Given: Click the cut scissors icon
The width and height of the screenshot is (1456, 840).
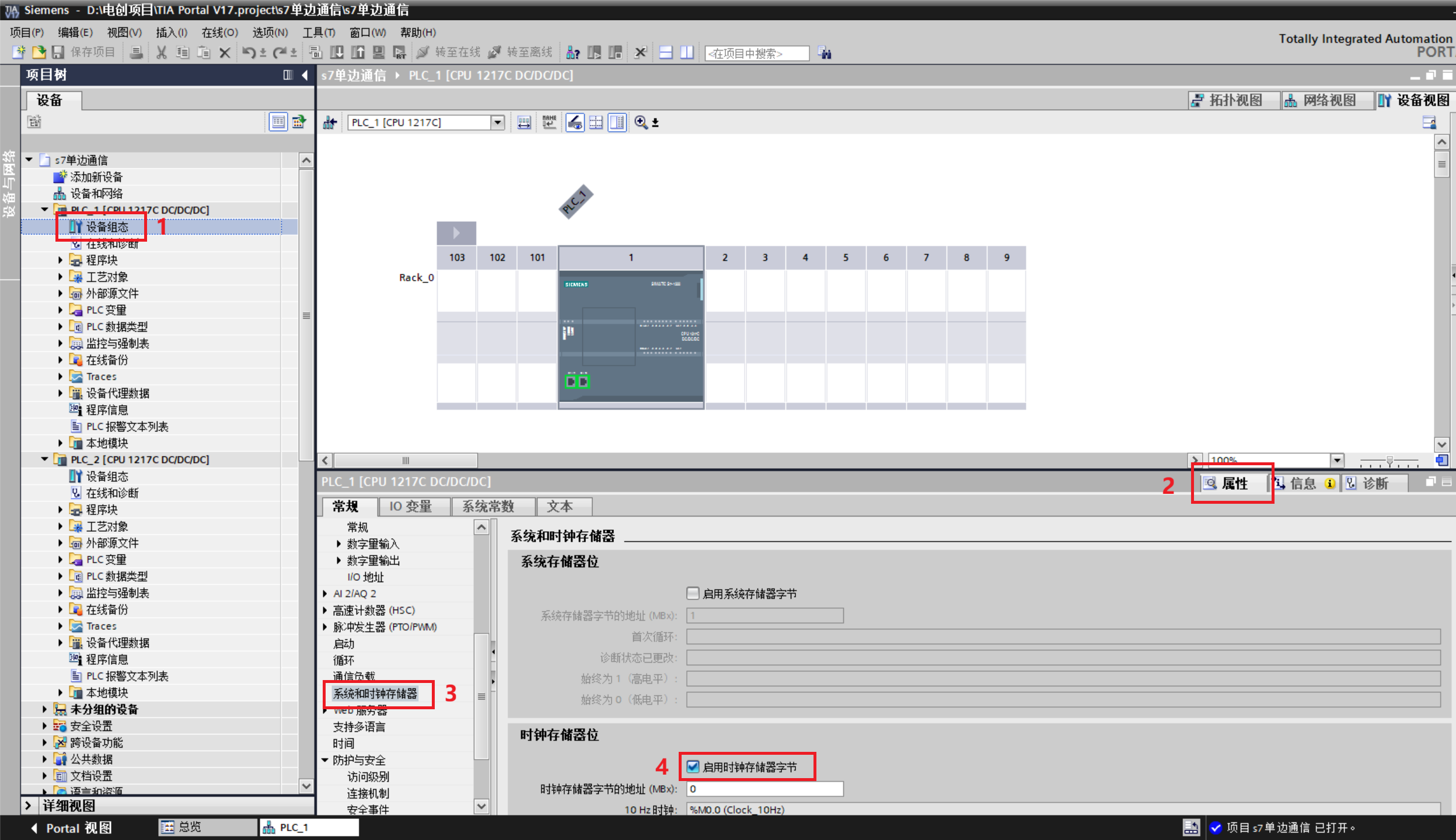Looking at the screenshot, I should (162, 53).
